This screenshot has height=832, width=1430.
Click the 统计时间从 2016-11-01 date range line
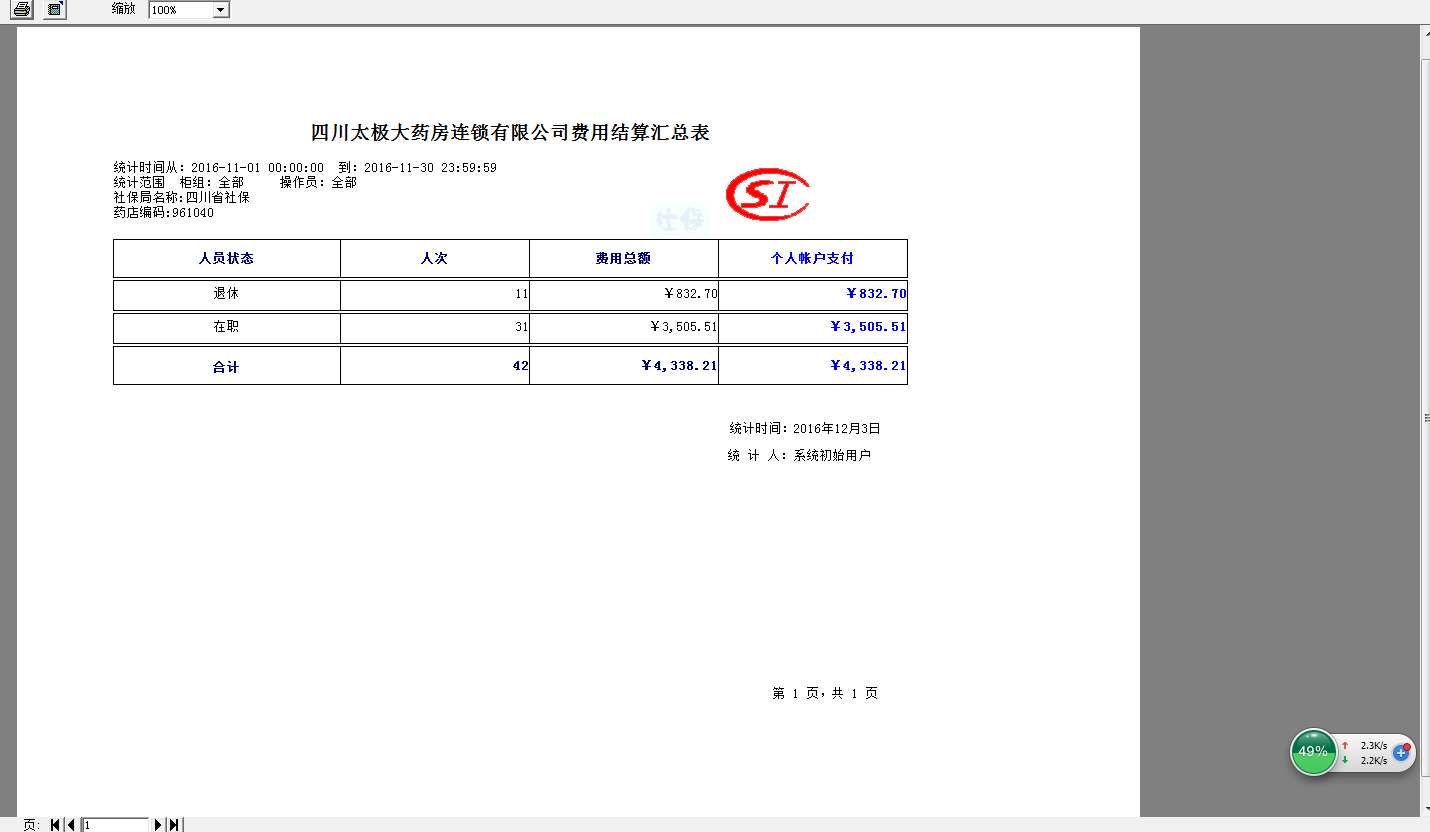[305, 168]
